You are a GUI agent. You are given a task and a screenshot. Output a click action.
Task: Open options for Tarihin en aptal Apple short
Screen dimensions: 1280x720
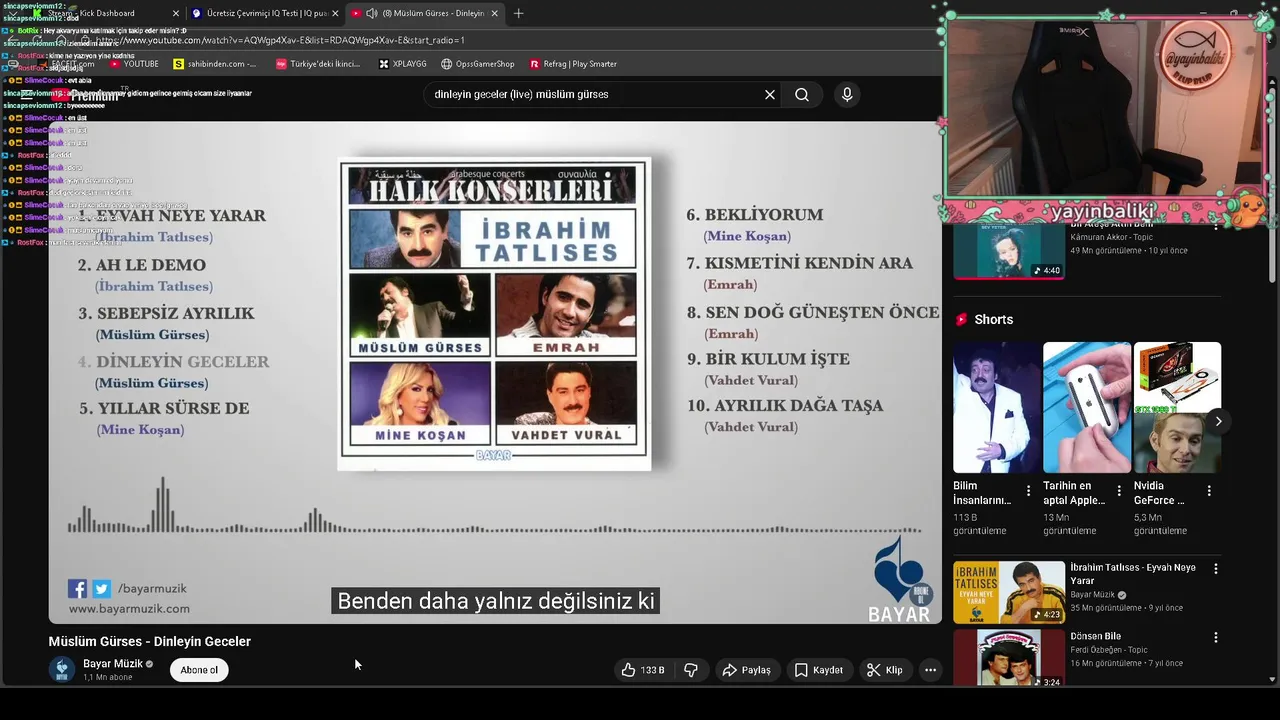[1119, 491]
